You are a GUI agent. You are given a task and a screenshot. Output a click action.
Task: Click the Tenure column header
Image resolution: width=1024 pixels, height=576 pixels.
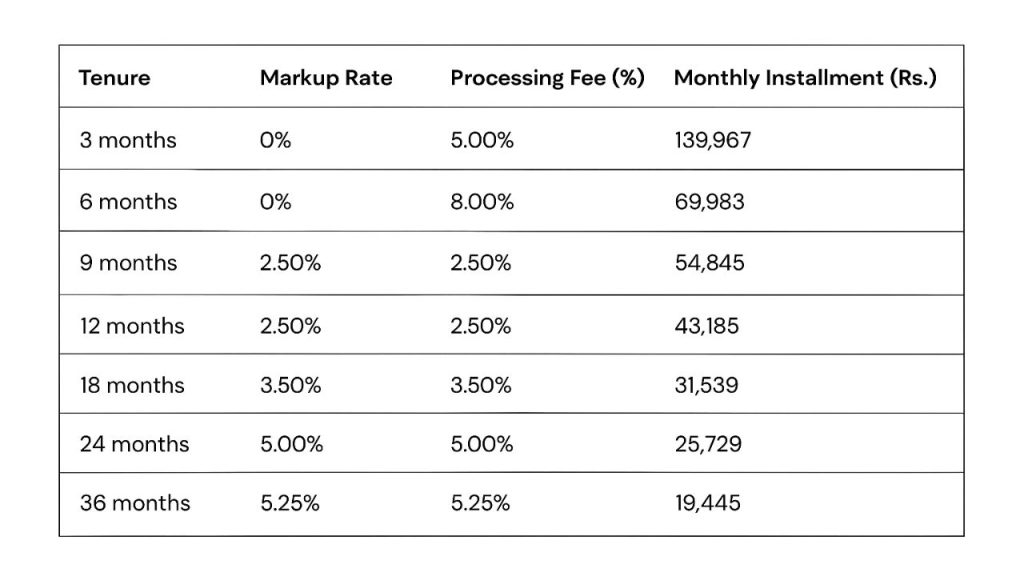(x=115, y=78)
